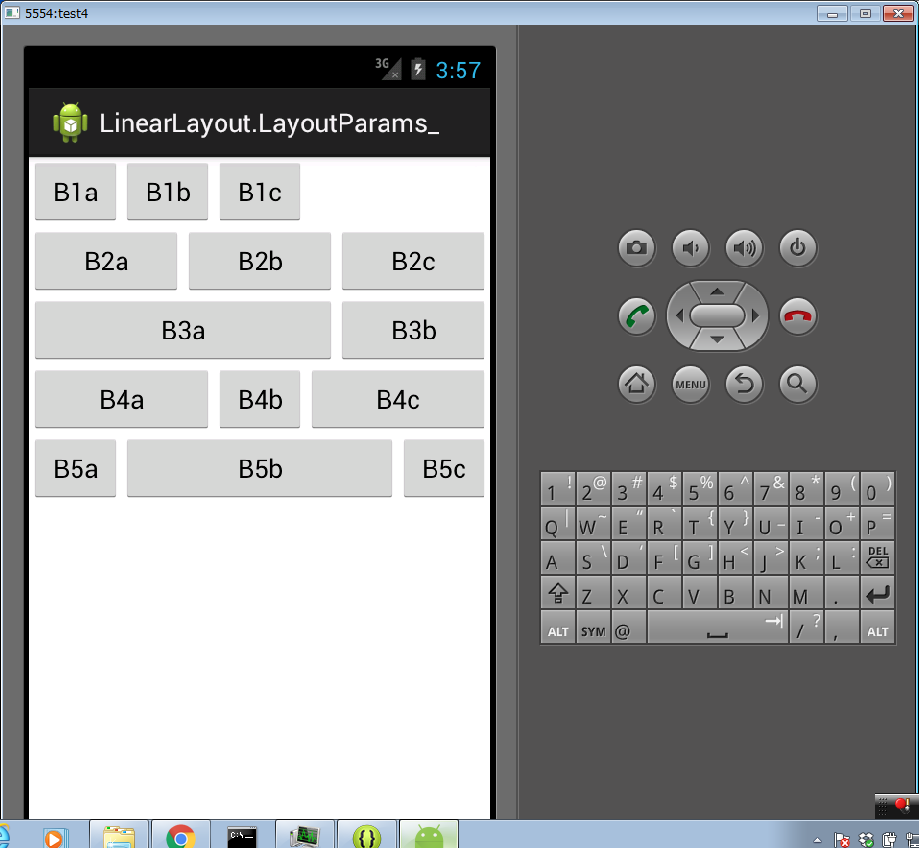Open the file explorer taskbar icon

pyautogui.click(x=119, y=835)
